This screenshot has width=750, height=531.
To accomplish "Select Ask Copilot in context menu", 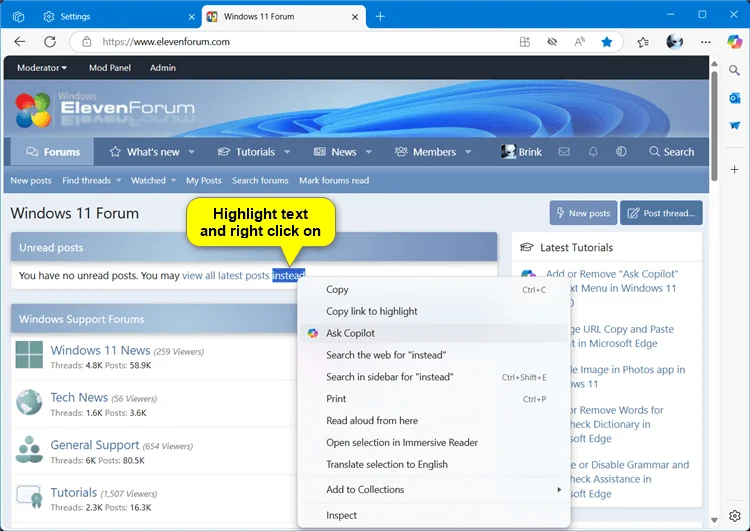I will (434, 333).
